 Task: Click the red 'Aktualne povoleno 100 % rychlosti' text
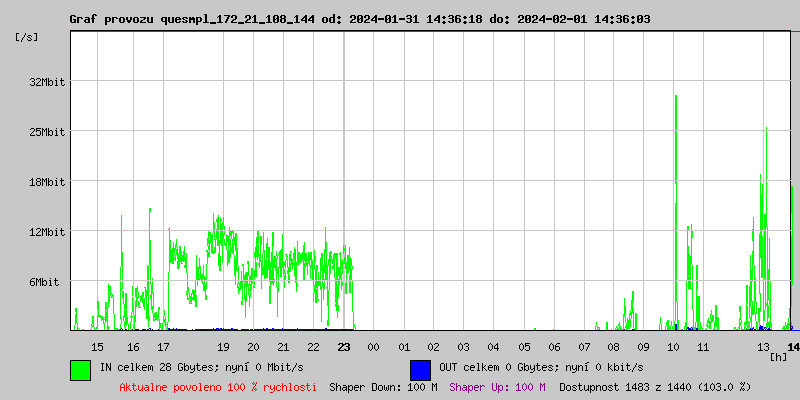(218, 387)
